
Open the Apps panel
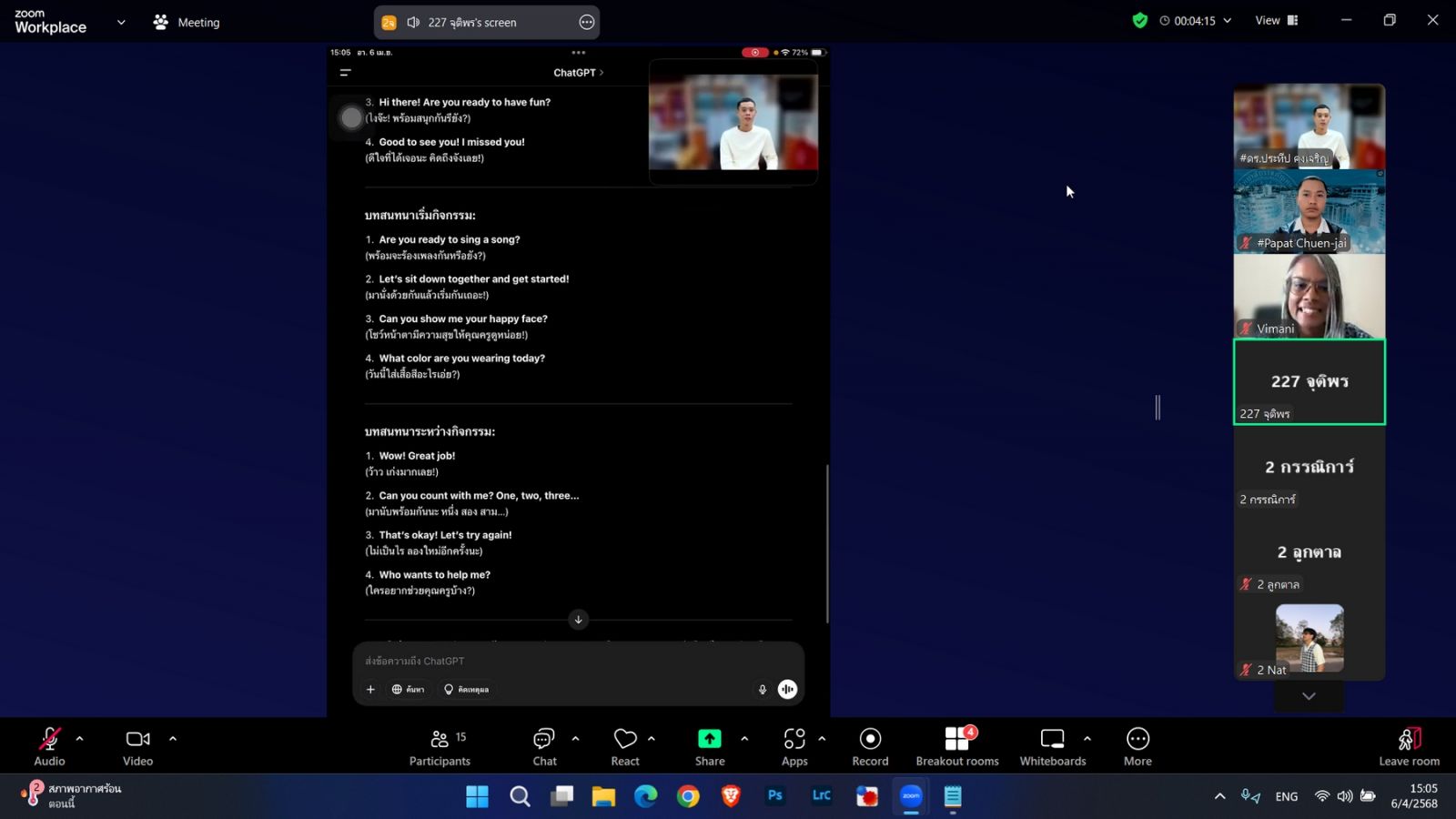tap(794, 746)
